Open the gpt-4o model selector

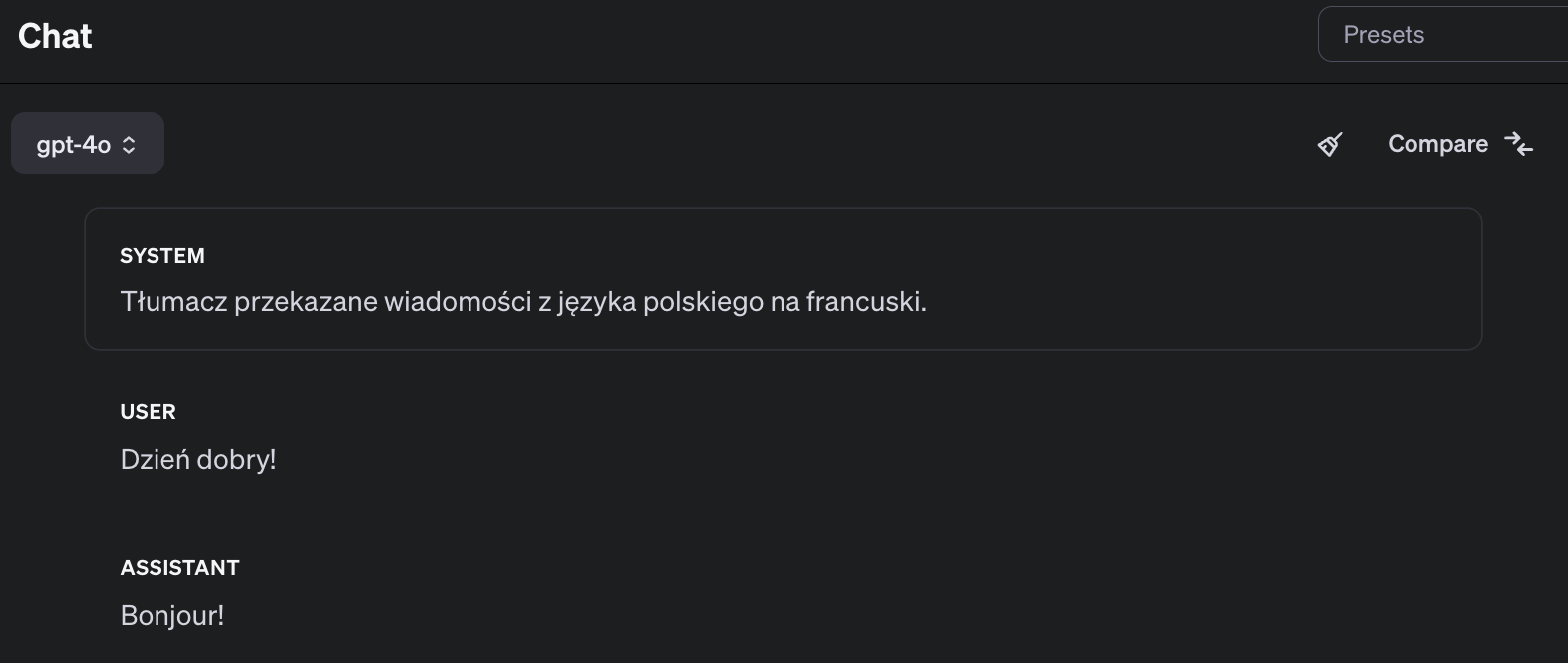pyautogui.click(x=88, y=144)
